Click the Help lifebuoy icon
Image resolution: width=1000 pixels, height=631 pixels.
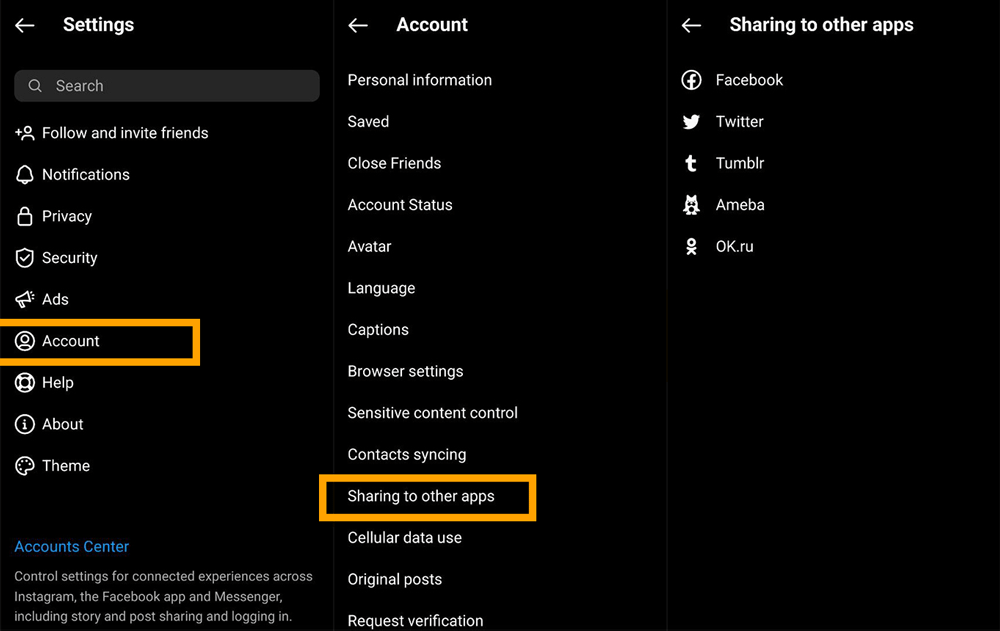[25, 382]
